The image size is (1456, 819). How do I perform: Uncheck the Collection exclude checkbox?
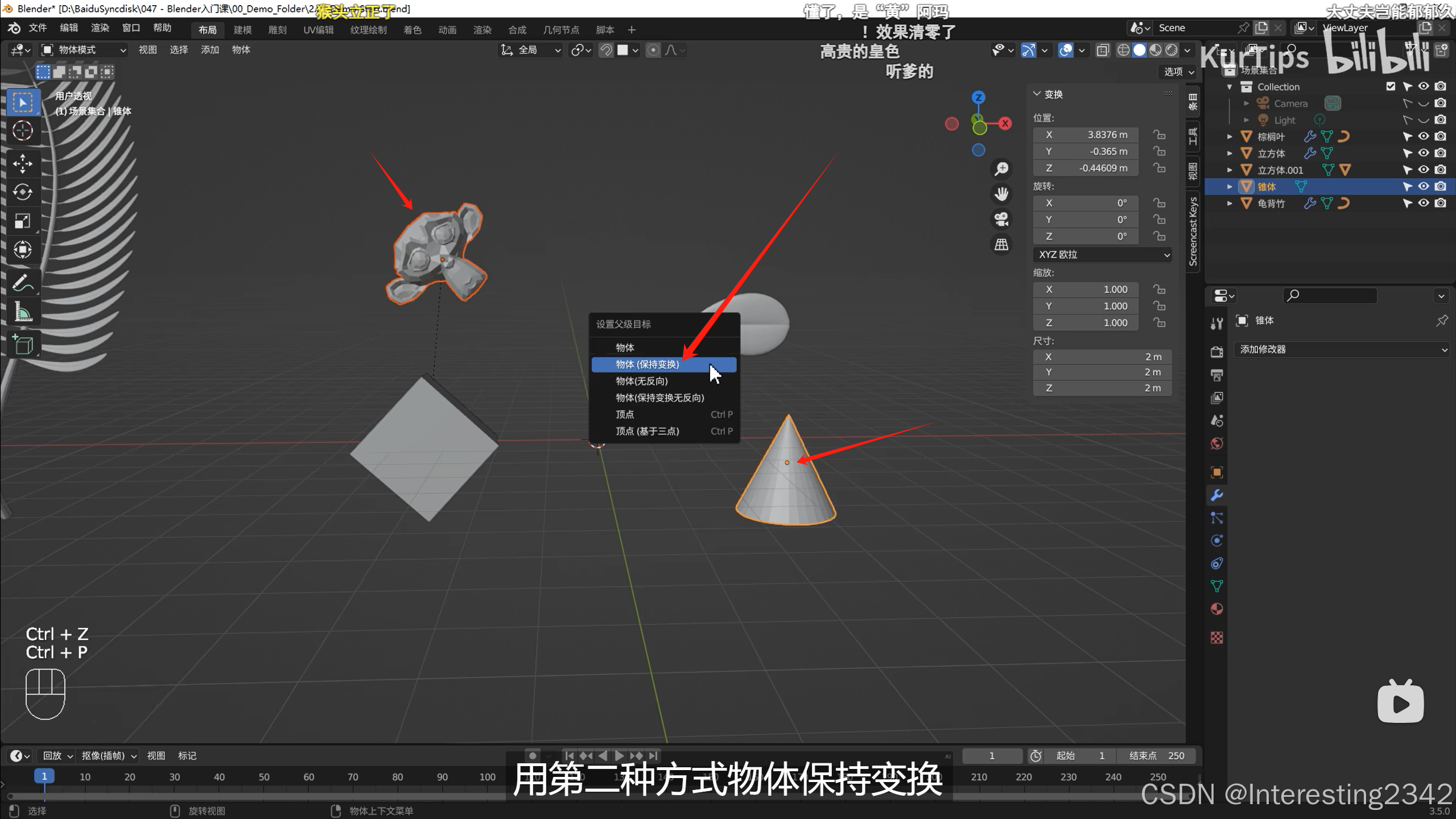[x=1391, y=86]
